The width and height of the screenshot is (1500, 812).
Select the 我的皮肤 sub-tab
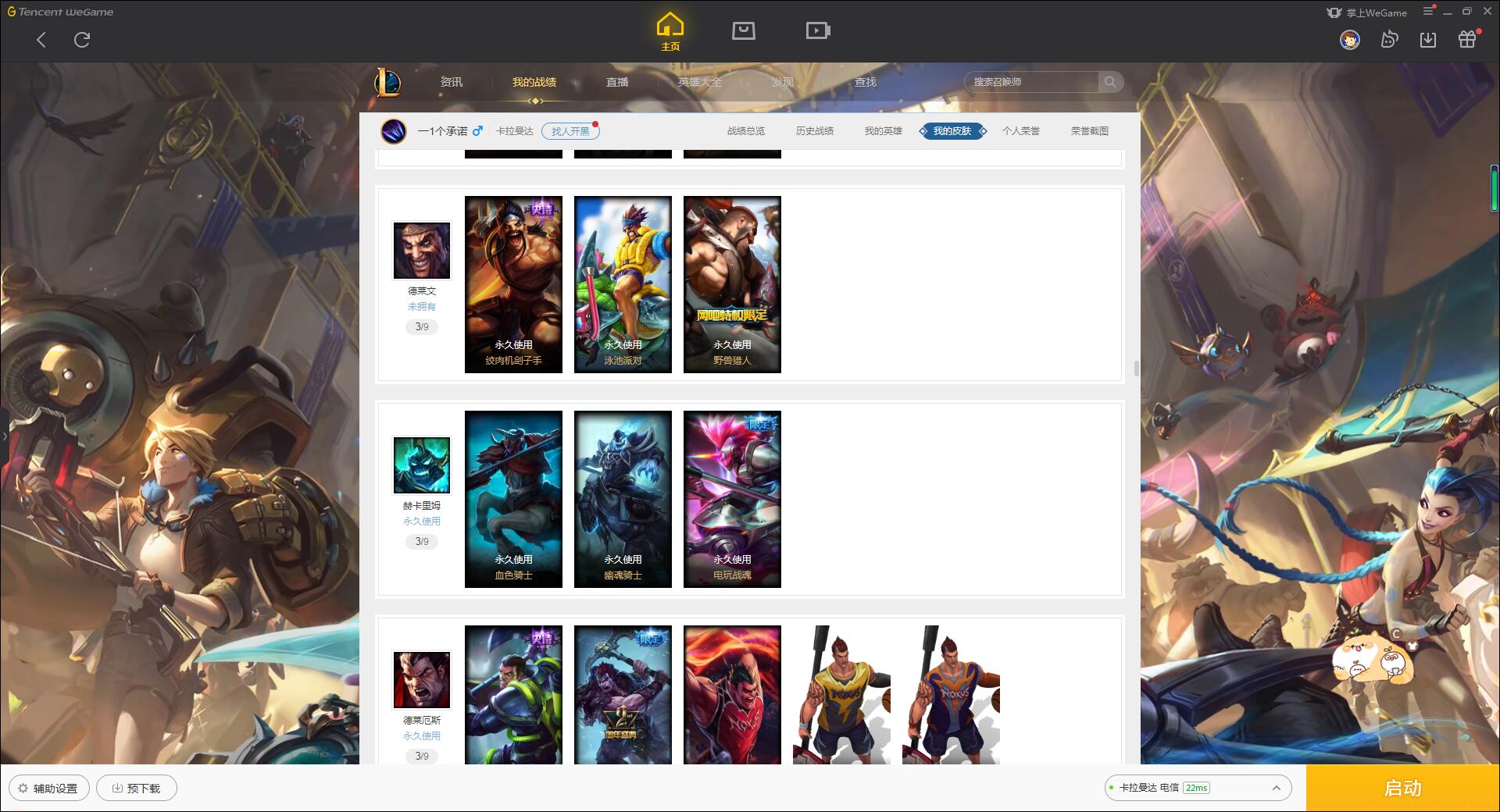[x=952, y=131]
